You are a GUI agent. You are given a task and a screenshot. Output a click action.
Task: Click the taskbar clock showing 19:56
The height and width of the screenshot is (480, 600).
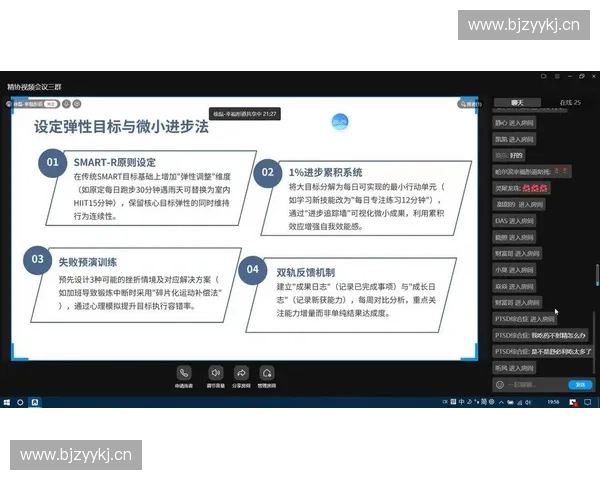click(553, 402)
